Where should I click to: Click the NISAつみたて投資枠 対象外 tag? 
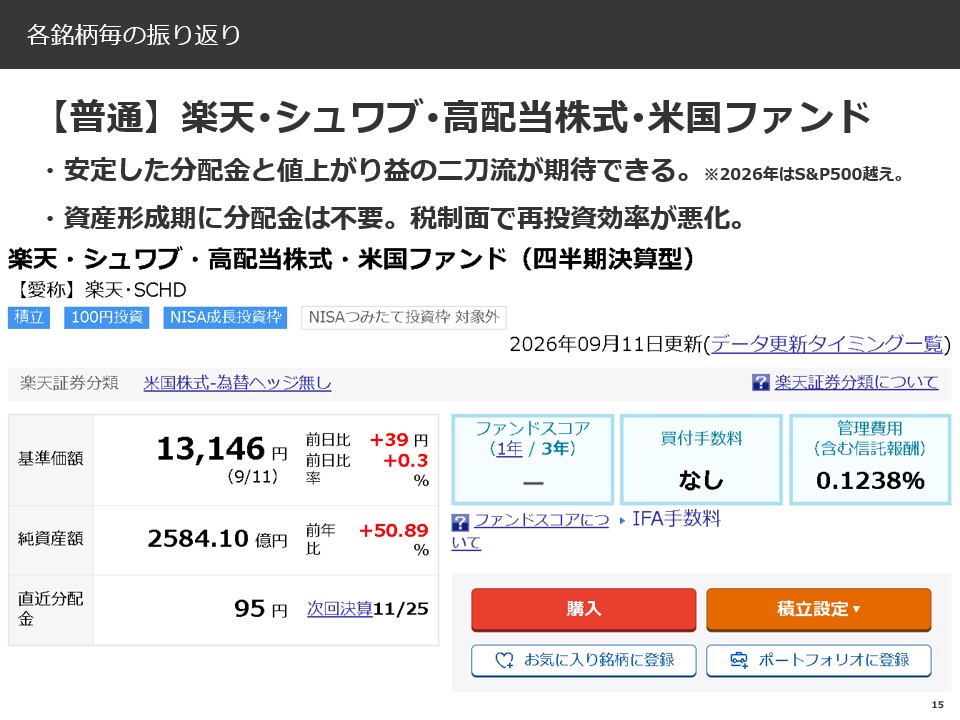pos(403,317)
